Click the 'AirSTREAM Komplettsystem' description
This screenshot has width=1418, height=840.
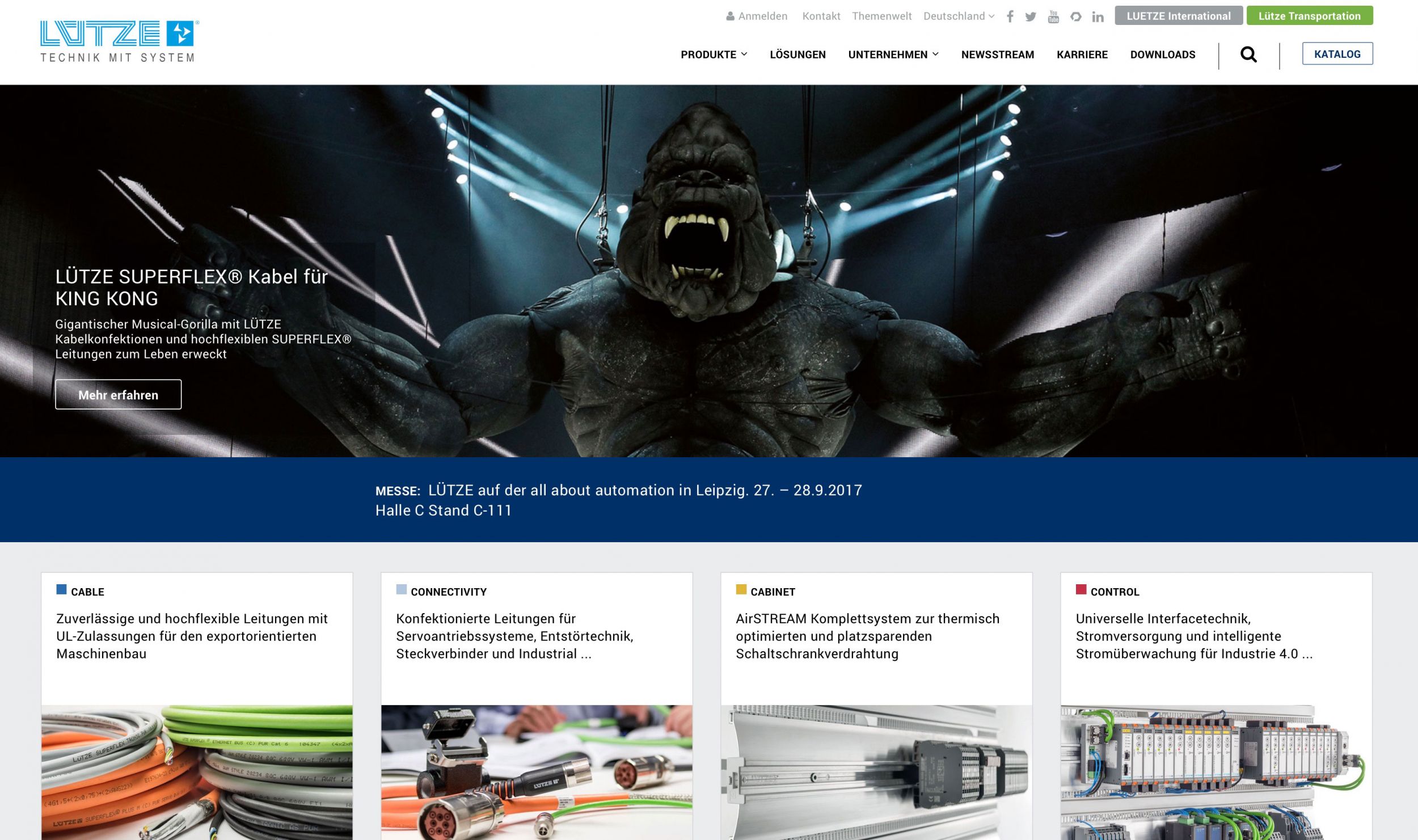coord(868,636)
